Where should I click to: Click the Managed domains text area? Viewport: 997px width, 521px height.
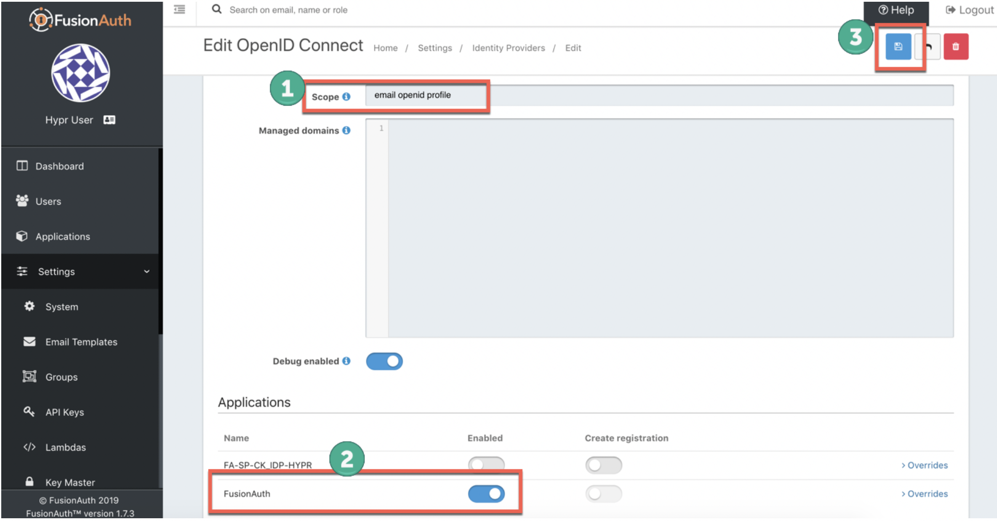pyautogui.click(x=659, y=228)
